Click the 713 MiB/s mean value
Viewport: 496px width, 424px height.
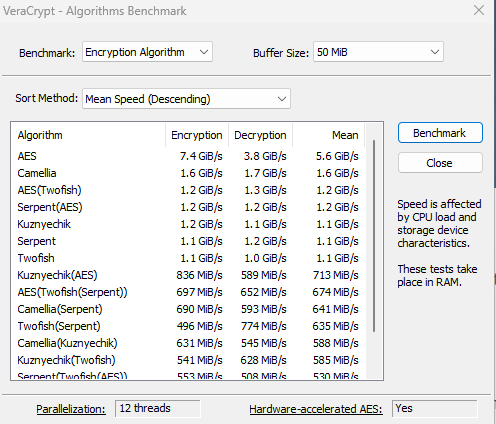click(x=336, y=275)
